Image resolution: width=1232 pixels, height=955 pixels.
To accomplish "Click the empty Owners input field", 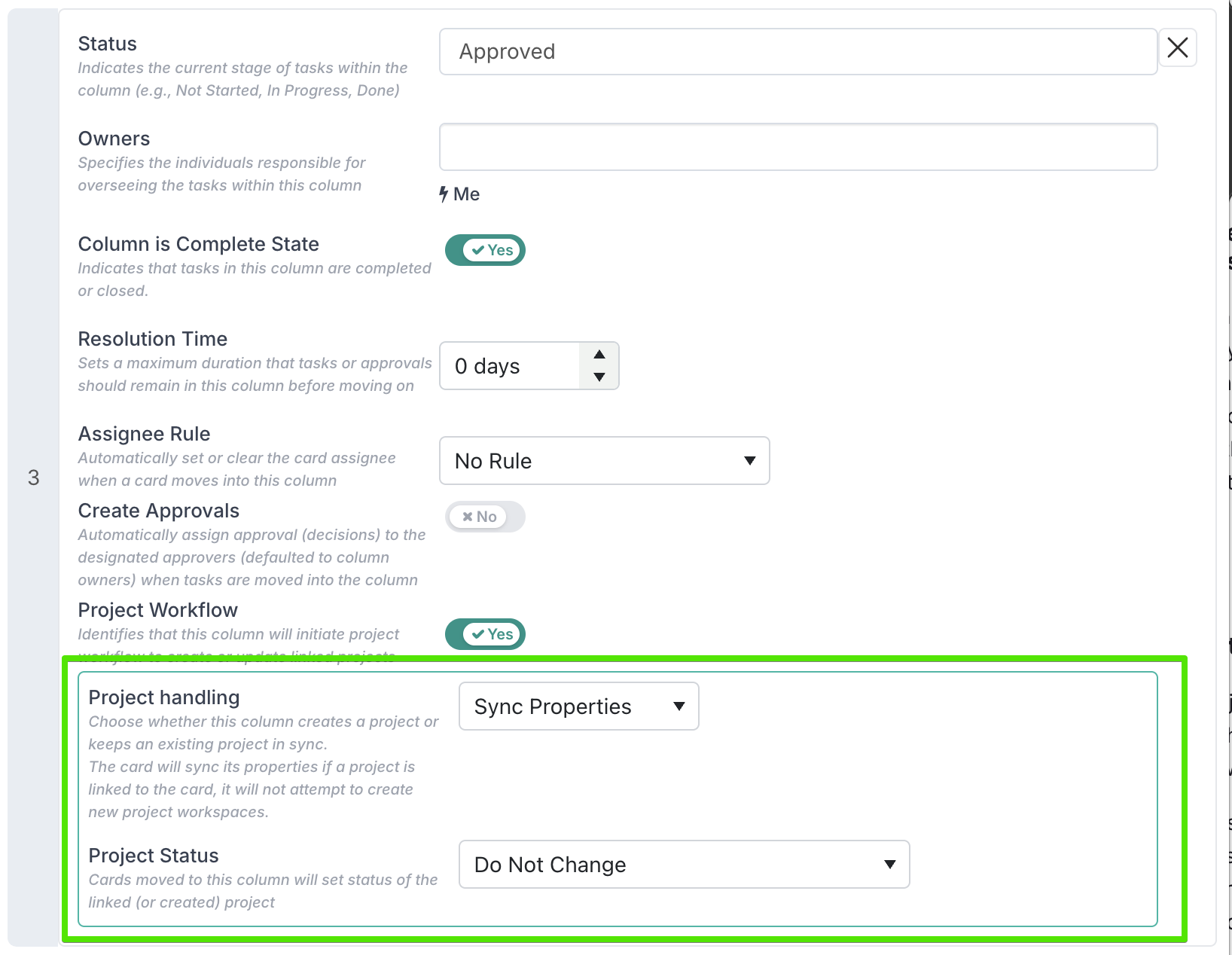I will [798, 147].
